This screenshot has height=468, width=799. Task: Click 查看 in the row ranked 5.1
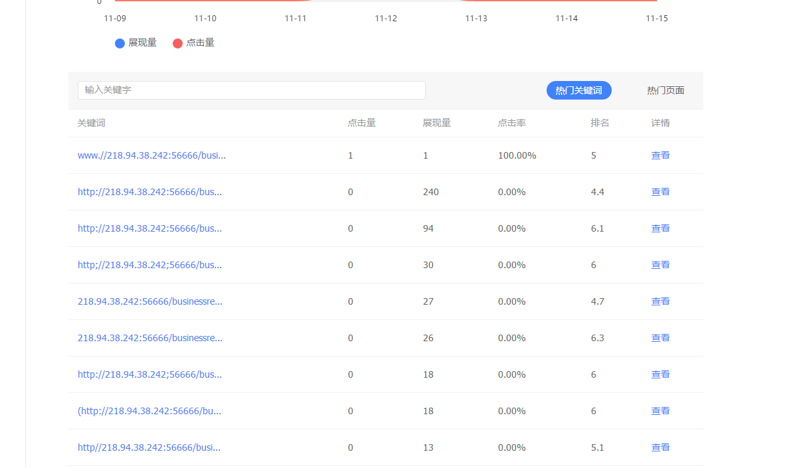pyautogui.click(x=660, y=448)
